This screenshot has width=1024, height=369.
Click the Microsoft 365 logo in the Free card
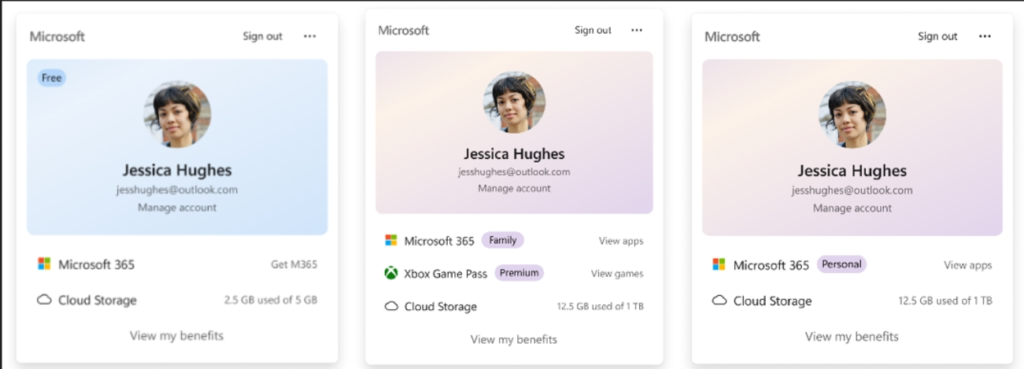(x=44, y=264)
